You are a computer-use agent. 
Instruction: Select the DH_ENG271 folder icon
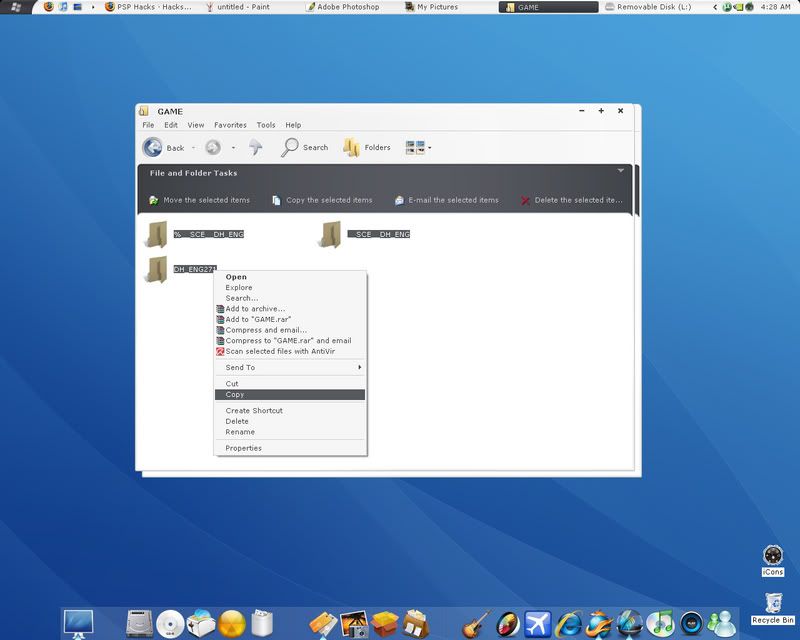click(x=156, y=269)
